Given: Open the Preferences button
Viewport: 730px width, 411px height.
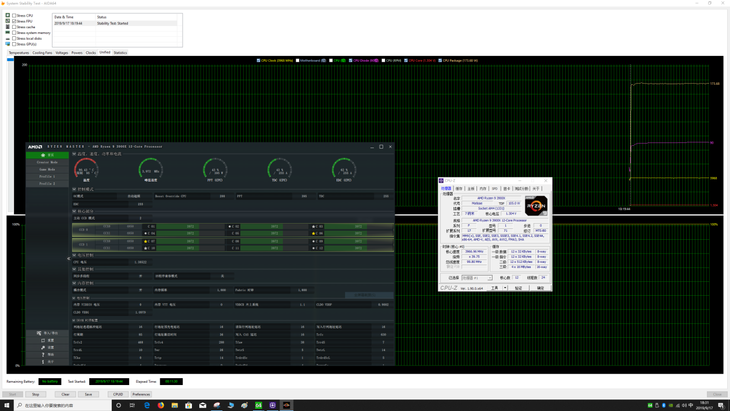Looking at the screenshot, I should tap(141, 394).
